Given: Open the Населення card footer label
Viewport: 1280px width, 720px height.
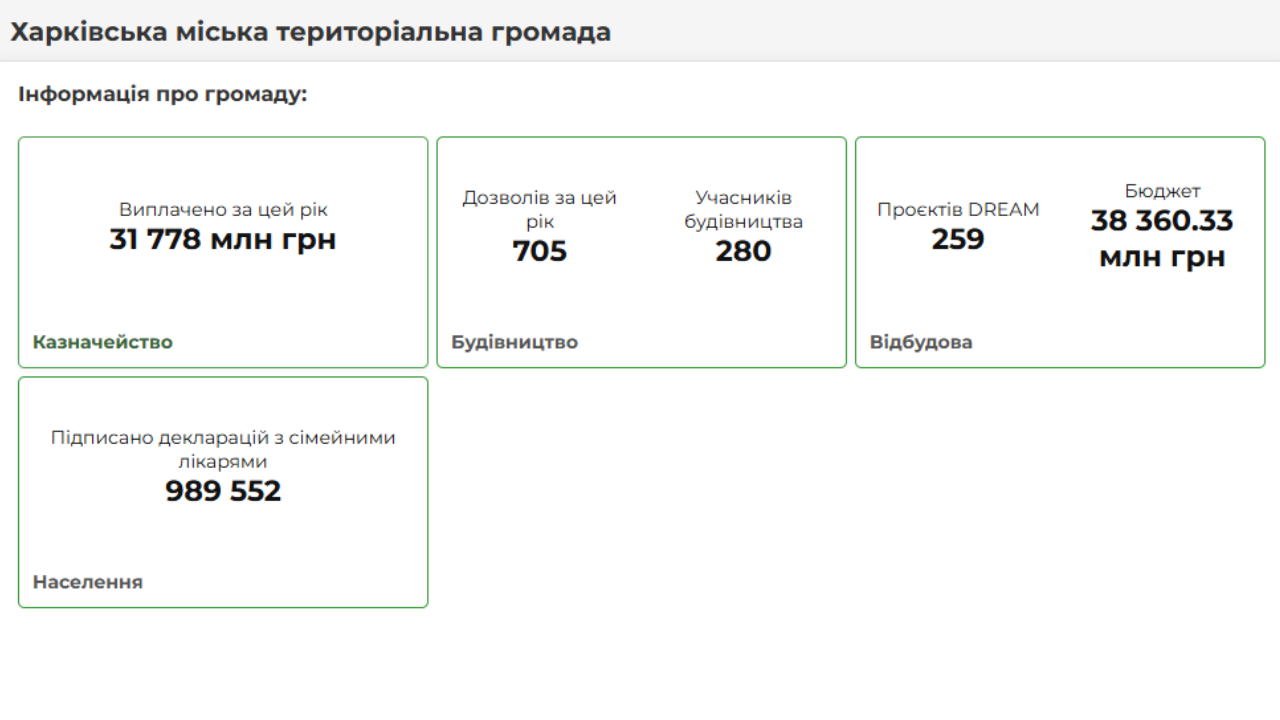Looking at the screenshot, I should pos(87,582).
